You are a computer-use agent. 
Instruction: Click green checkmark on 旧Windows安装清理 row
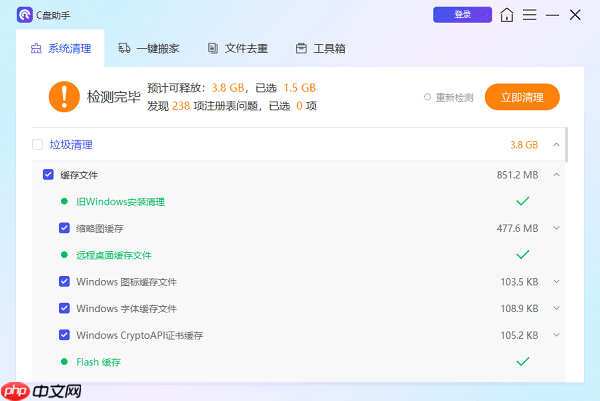pyautogui.click(x=521, y=201)
